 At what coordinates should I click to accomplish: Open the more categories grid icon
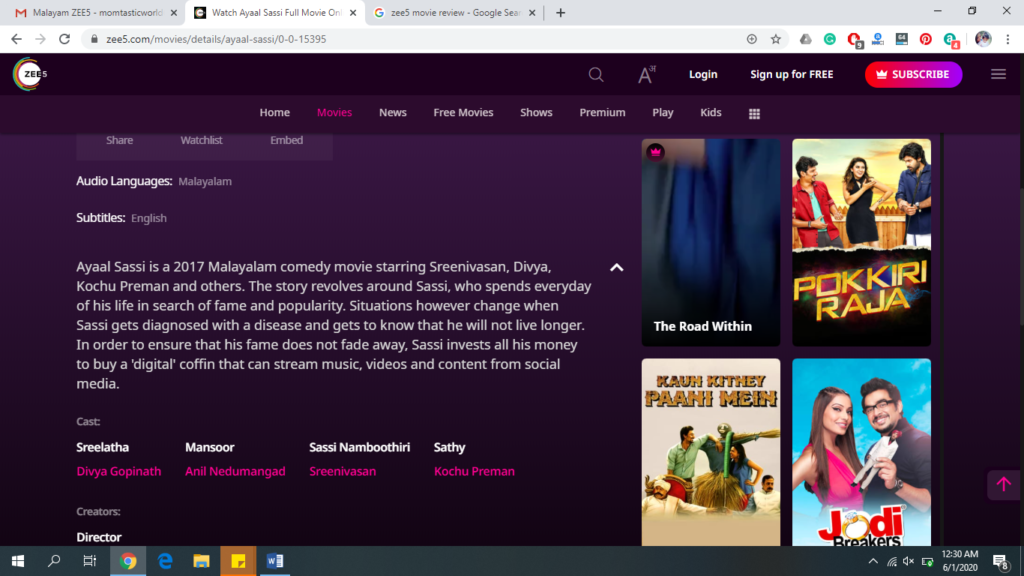click(x=754, y=114)
